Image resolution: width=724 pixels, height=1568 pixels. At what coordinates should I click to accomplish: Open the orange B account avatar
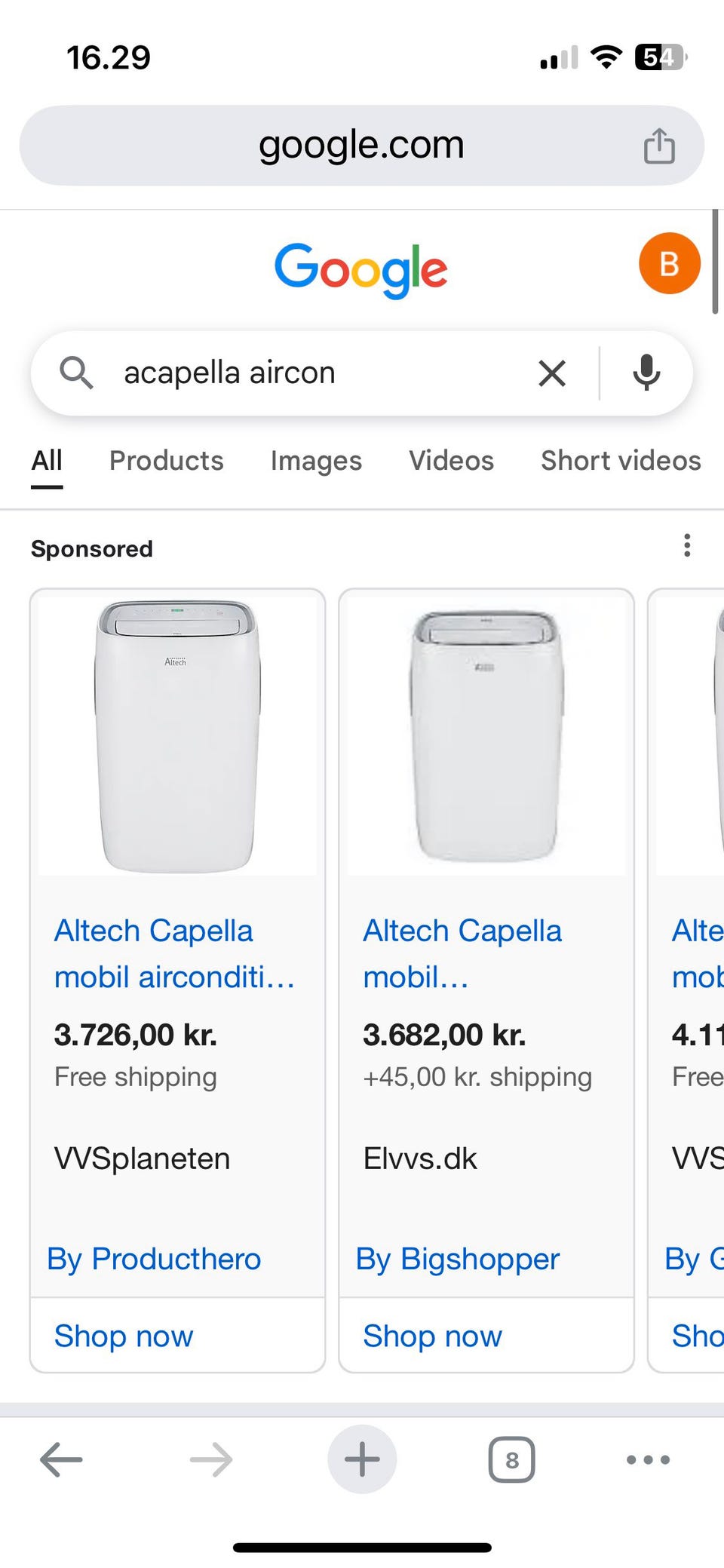click(669, 264)
